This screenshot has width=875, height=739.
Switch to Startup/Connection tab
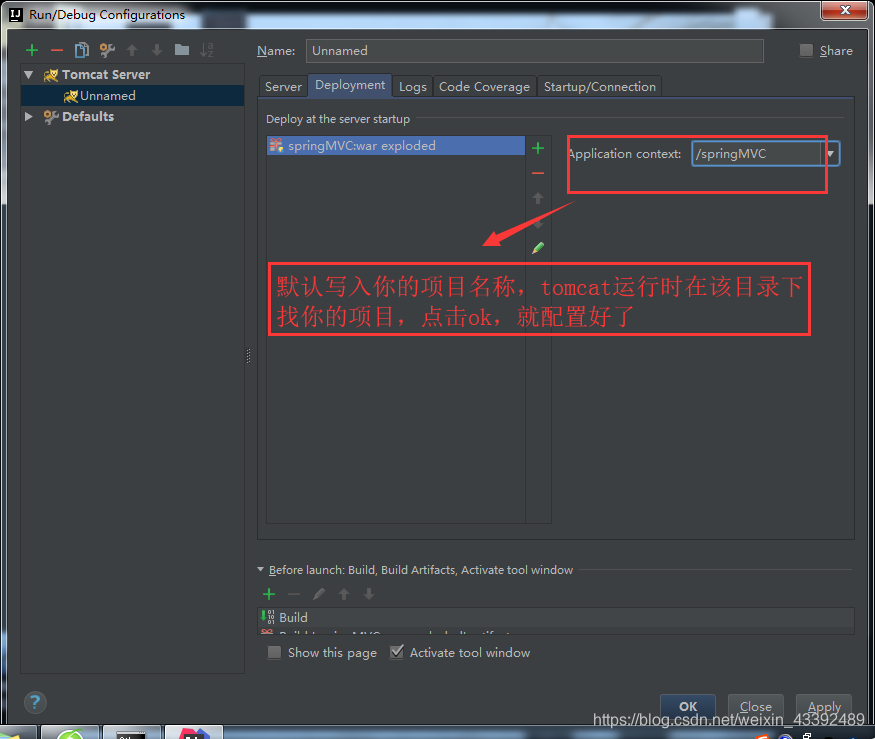coord(600,87)
